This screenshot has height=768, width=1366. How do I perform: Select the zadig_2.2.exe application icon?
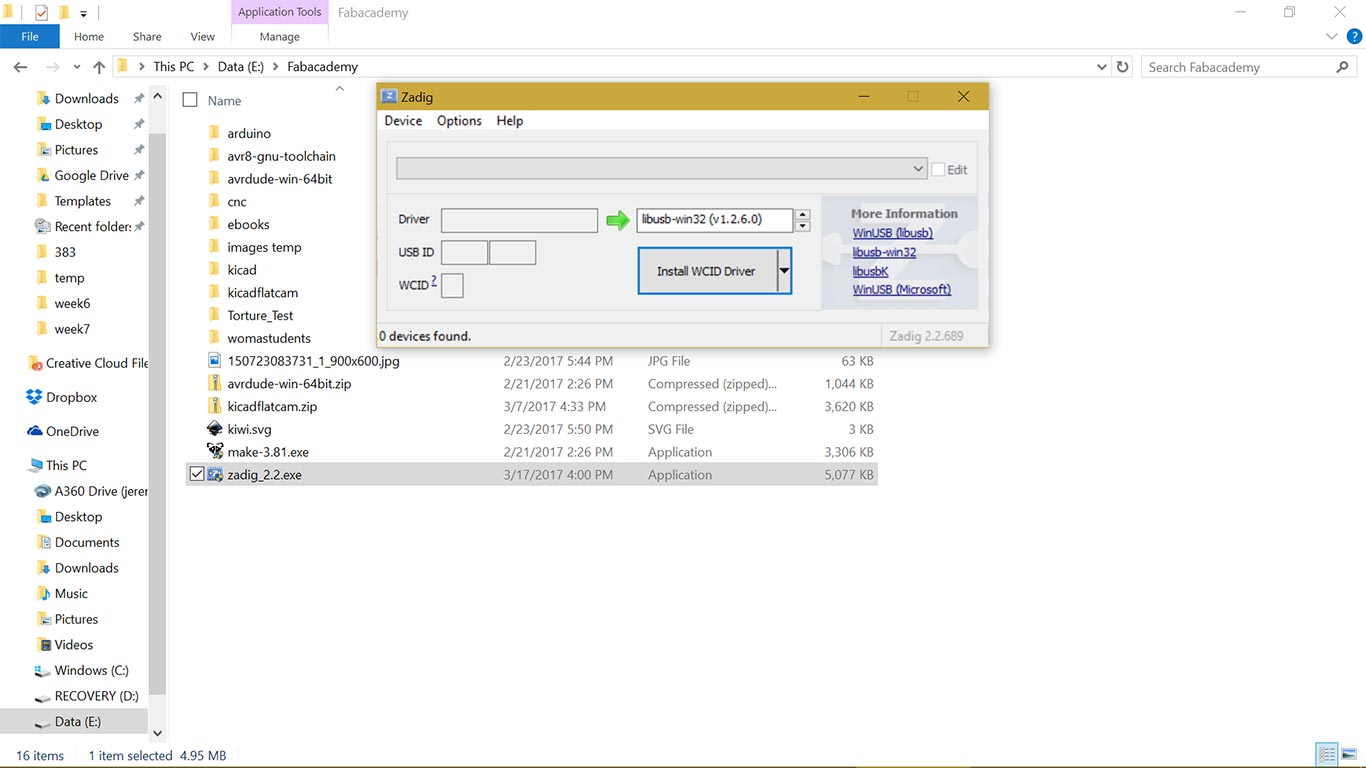point(214,475)
